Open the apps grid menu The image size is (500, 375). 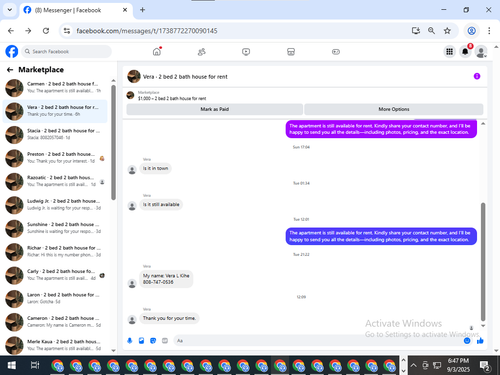coord(449,51)
